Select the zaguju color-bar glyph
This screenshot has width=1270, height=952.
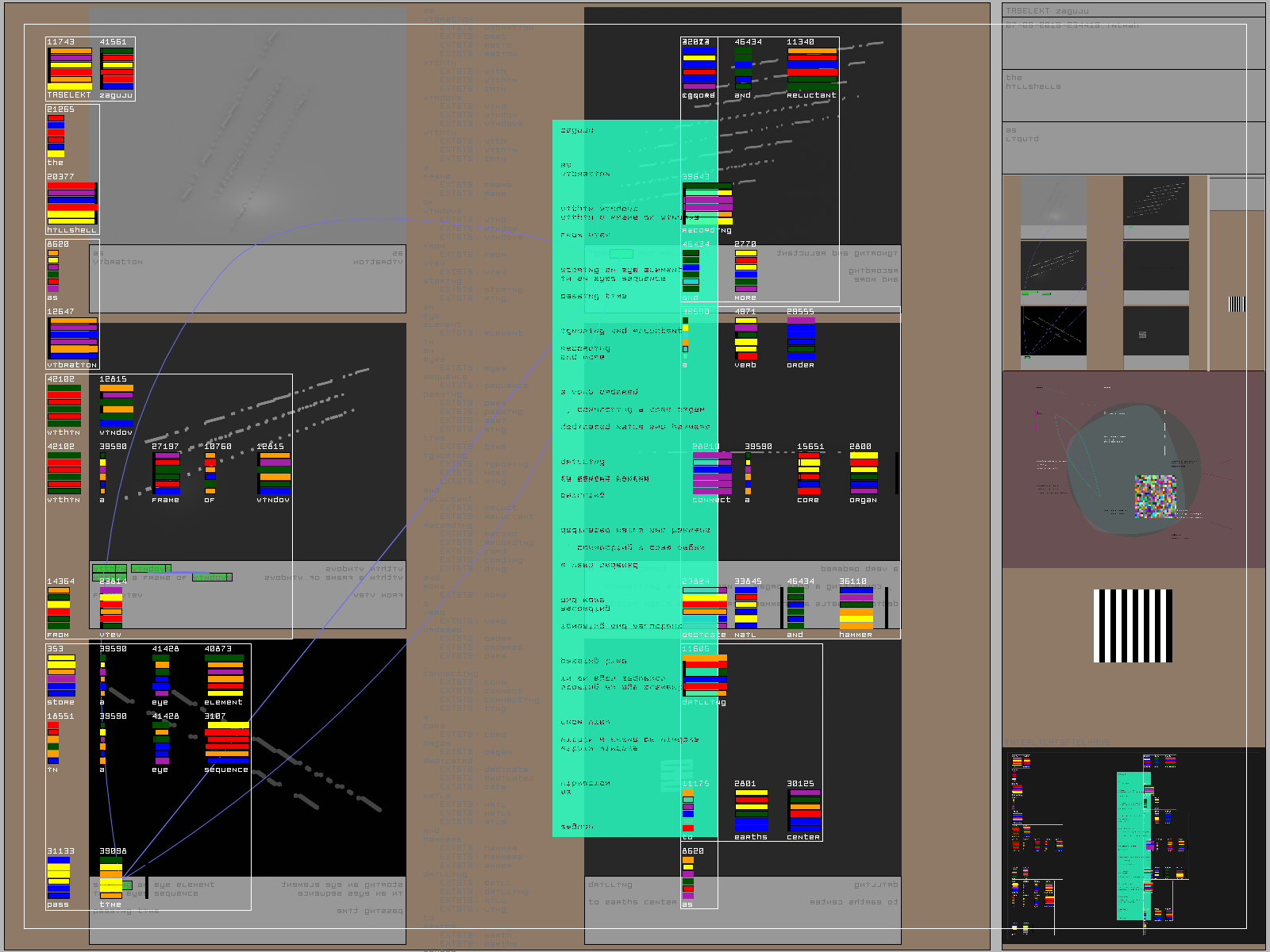(x=117, y=68)
